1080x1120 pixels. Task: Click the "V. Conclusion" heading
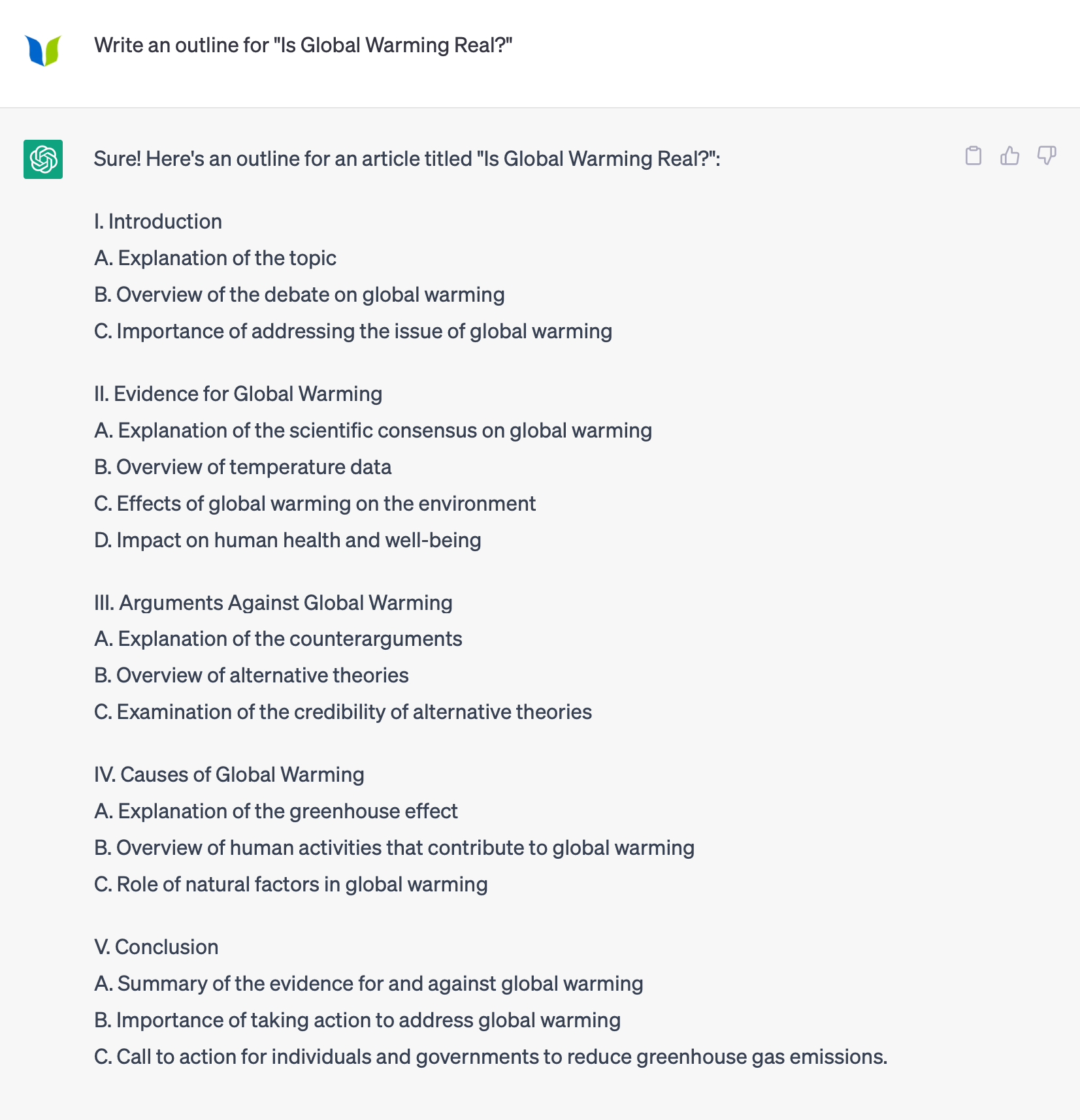pos(156,947)
